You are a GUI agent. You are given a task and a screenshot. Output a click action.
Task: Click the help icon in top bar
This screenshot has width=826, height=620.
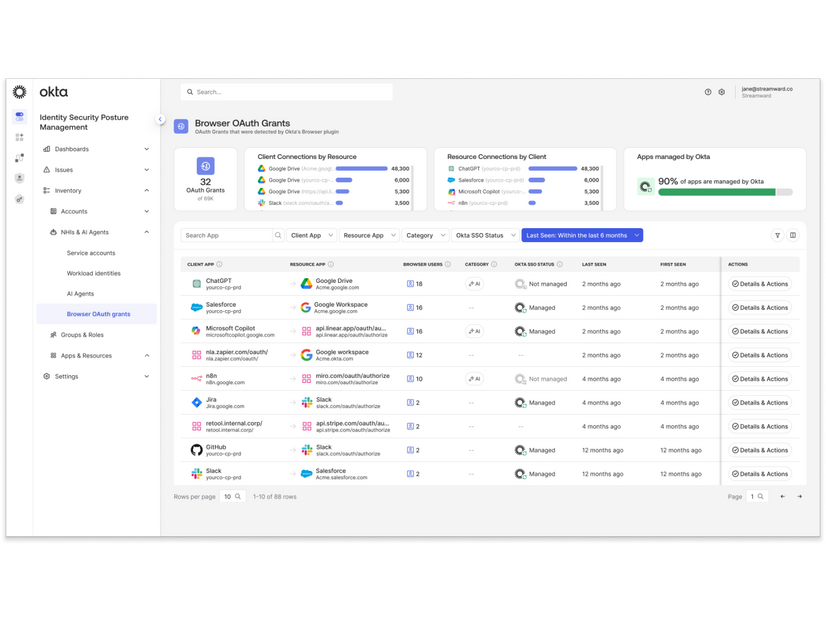708,92
